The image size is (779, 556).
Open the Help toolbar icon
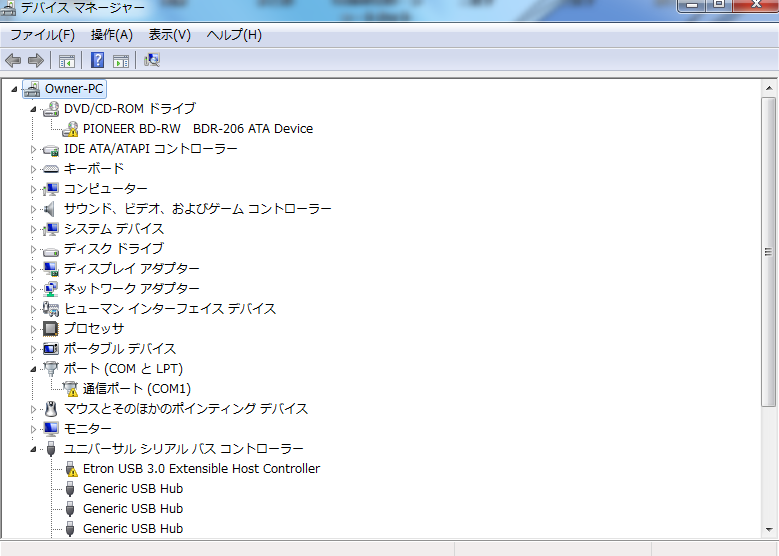click(x=97, y=61)
